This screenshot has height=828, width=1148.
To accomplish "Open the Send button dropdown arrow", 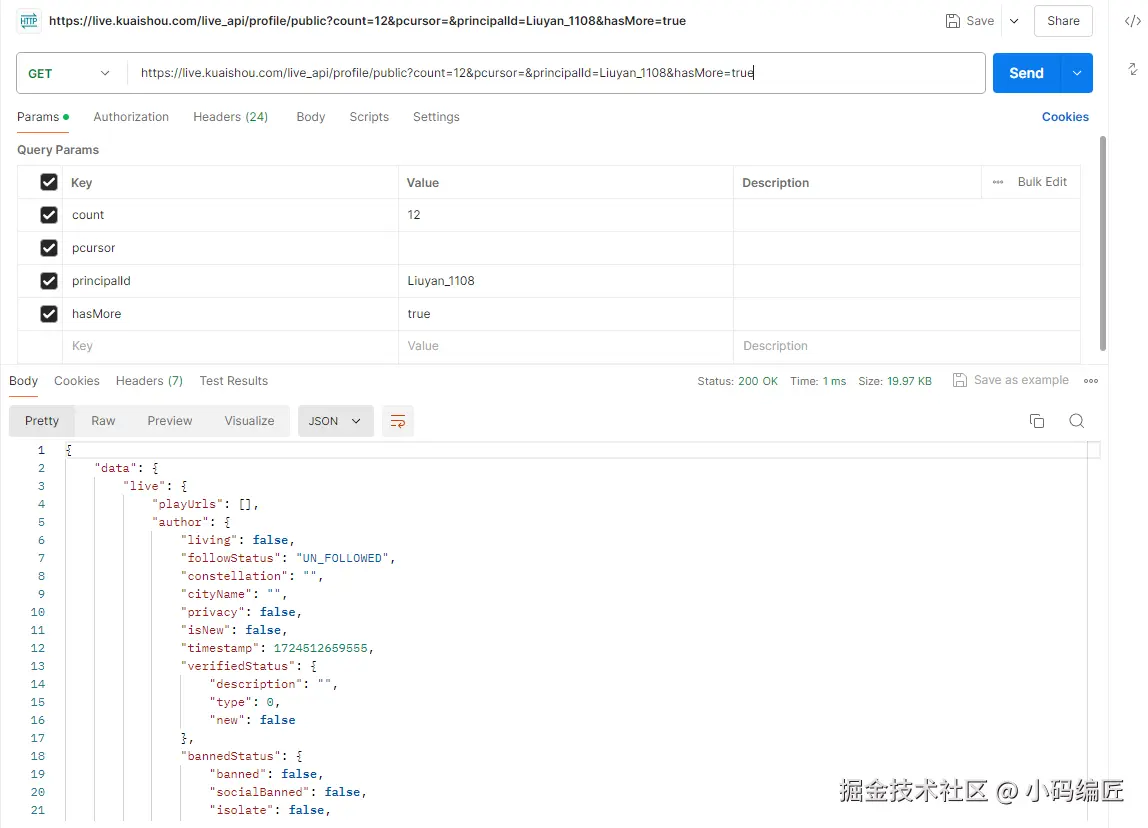I will [1077, 73].
